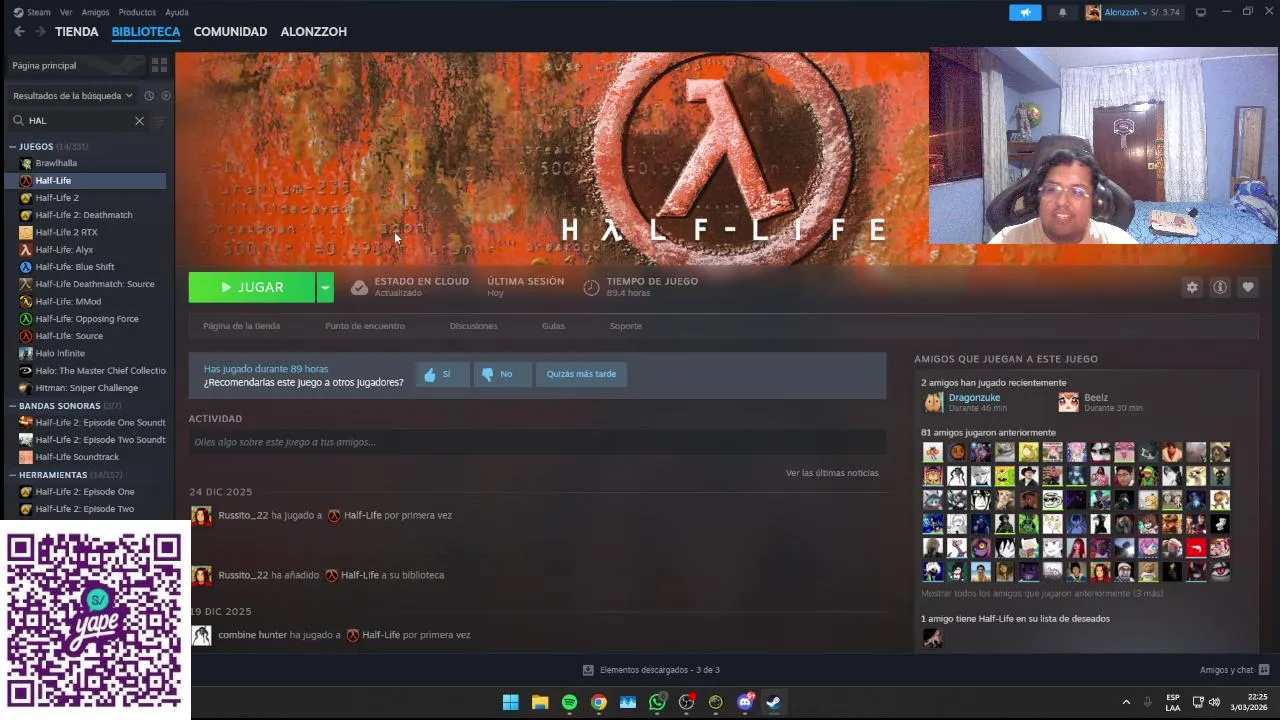Open the notifications bell
Image resolution: width=1280 pixels, height=720 pixels.
click(x=1062, y=12)
